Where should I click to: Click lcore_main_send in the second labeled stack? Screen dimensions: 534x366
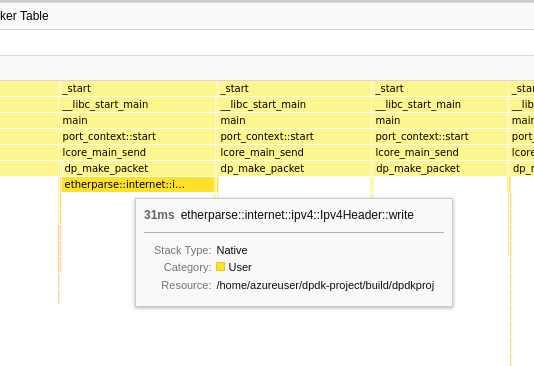pos(294,152)
